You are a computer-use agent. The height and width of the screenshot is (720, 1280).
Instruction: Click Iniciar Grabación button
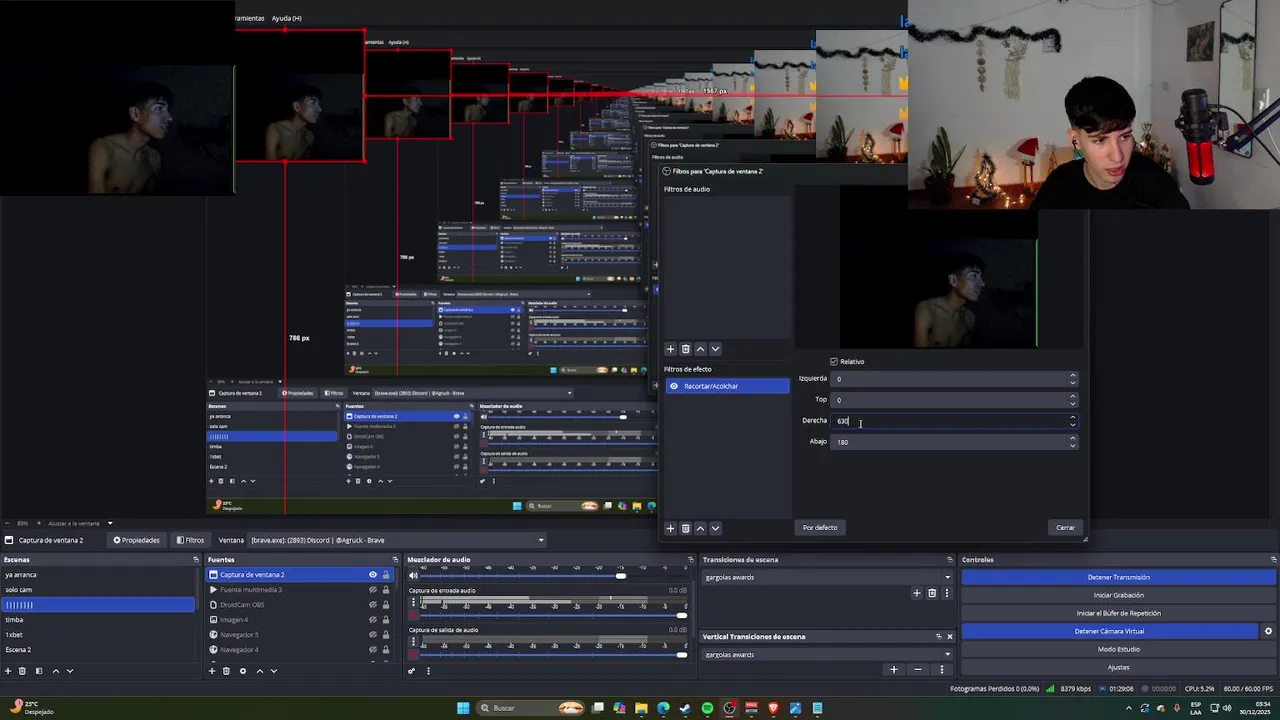(x=1118, y=595)
